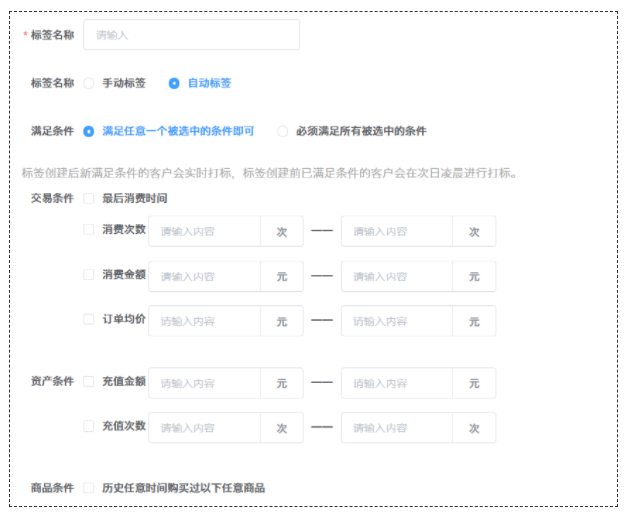This screenshot has height=515, width=628.
Task: Check 历史任意时间购买过以下任意商品 checkbox
Action: (89, 488)
